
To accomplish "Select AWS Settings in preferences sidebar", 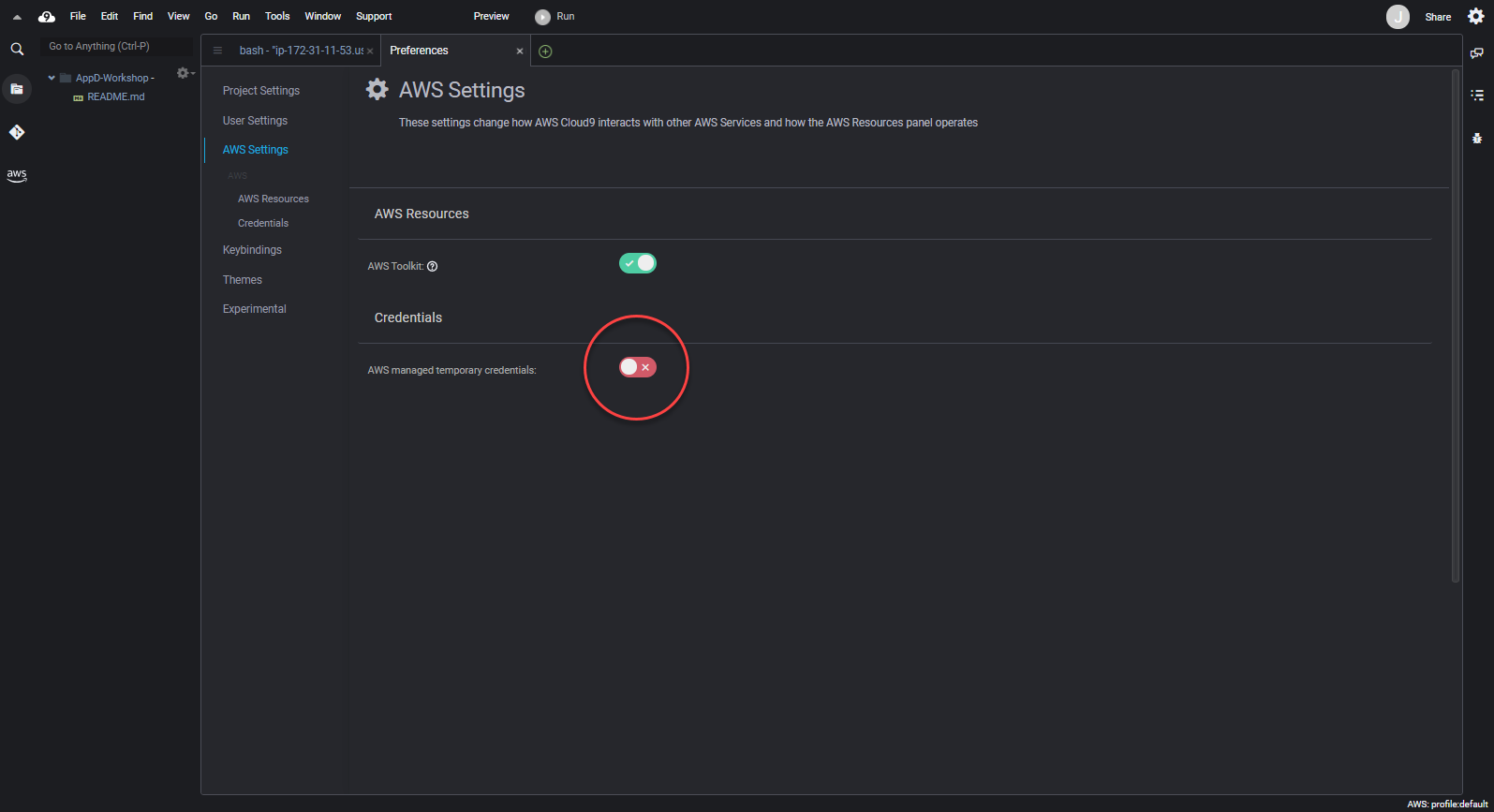I will click(256, 150).
